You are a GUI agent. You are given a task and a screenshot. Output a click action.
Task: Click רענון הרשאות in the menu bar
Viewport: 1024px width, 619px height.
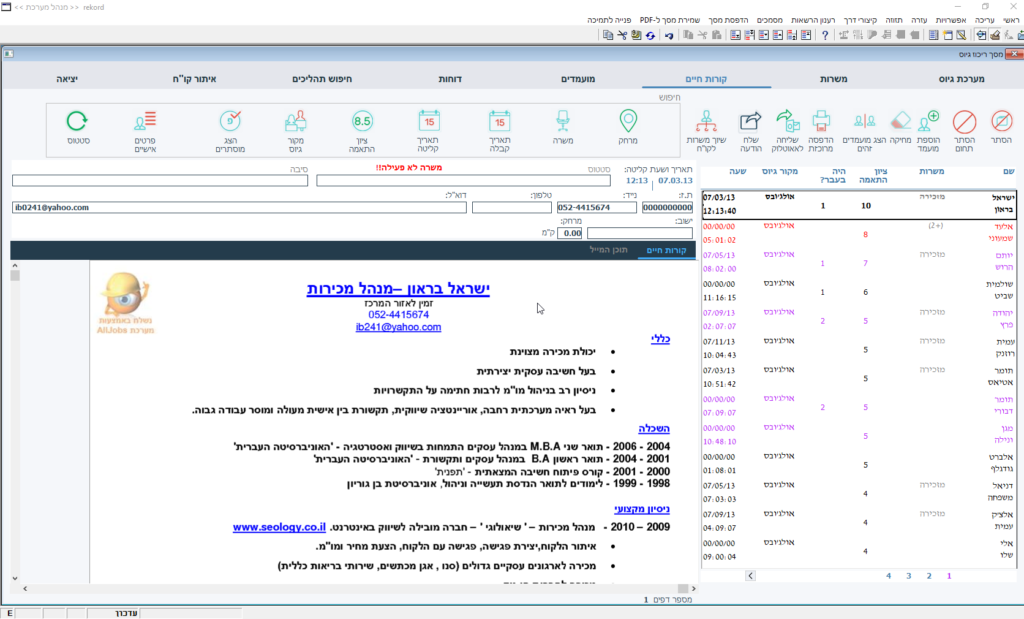click(x=813, y=20)
